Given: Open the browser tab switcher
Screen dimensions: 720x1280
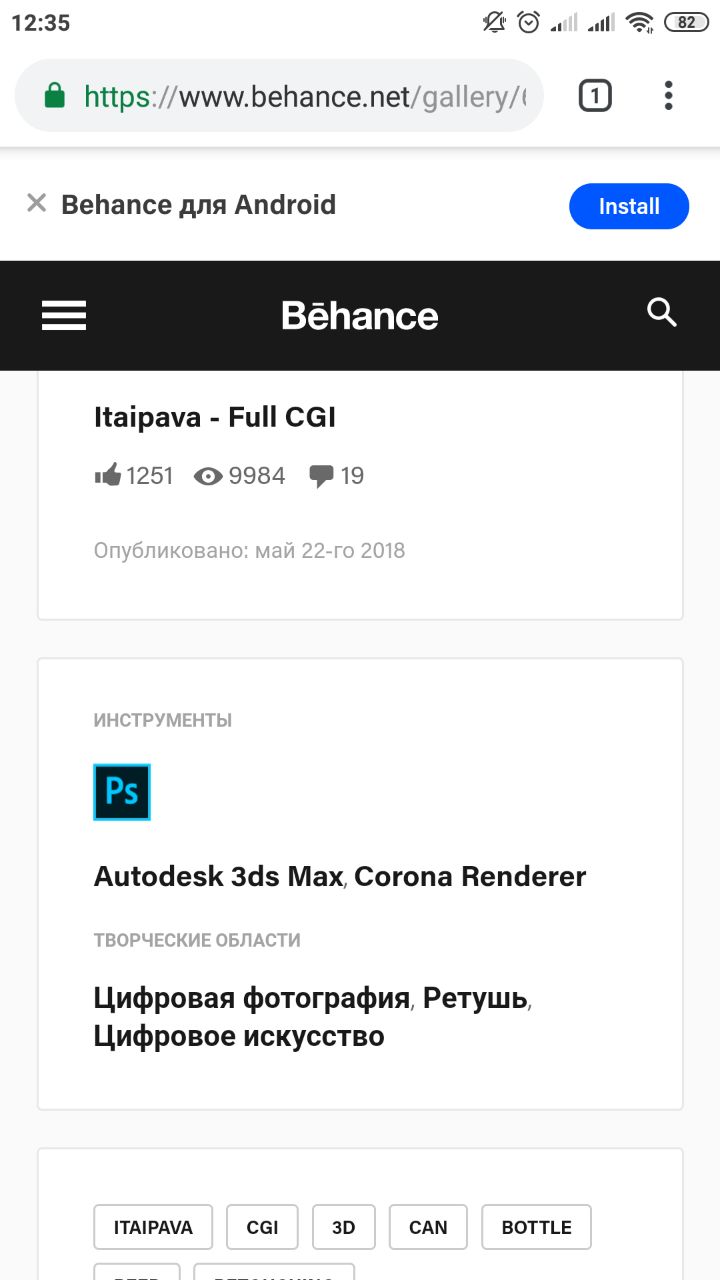Looking at the screenshot, I should (x=595, y=96).
